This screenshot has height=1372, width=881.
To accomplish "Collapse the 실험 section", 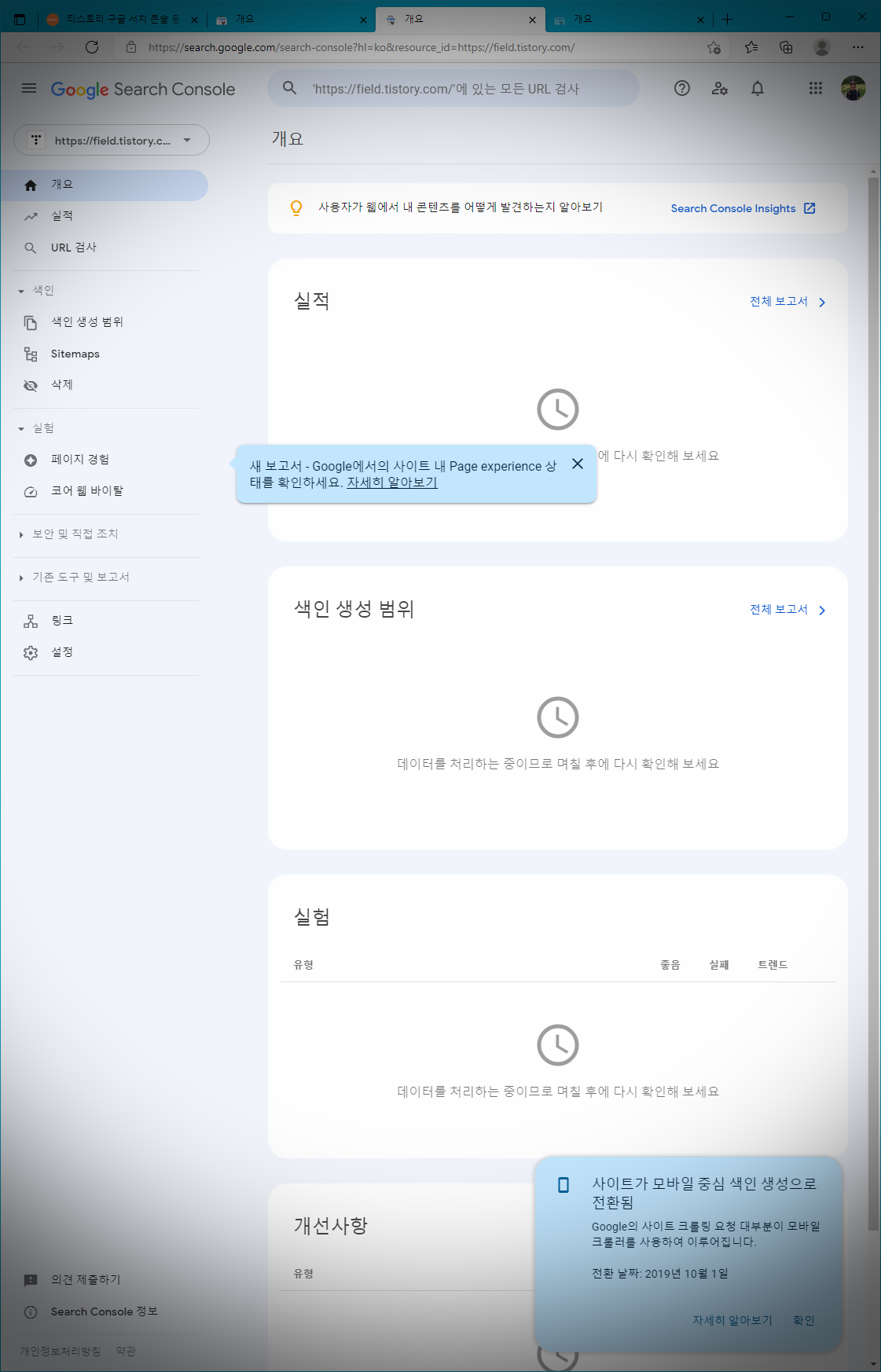I will point(35,428).
